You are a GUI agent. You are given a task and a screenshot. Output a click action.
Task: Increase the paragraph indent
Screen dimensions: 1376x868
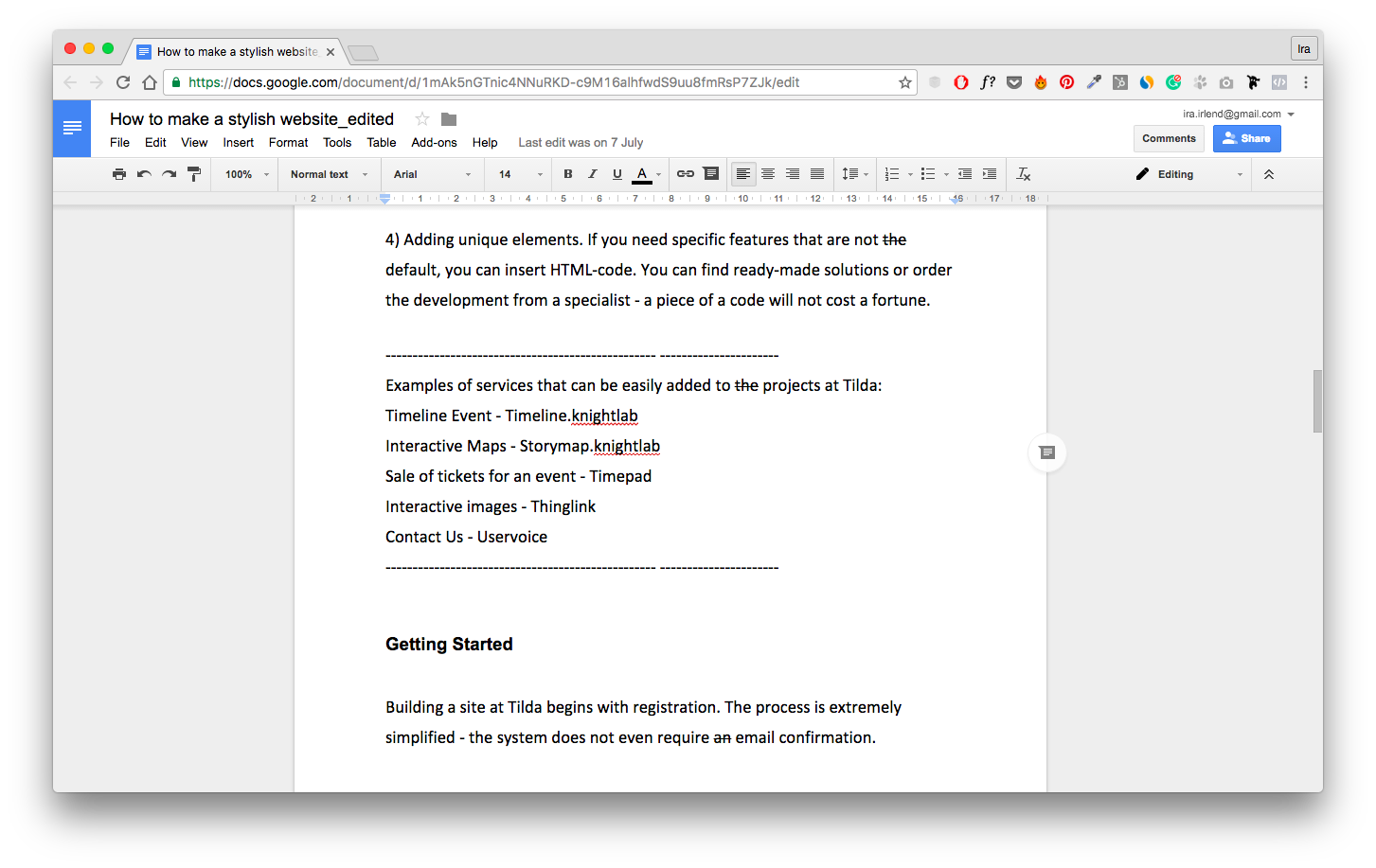[990, 174]
